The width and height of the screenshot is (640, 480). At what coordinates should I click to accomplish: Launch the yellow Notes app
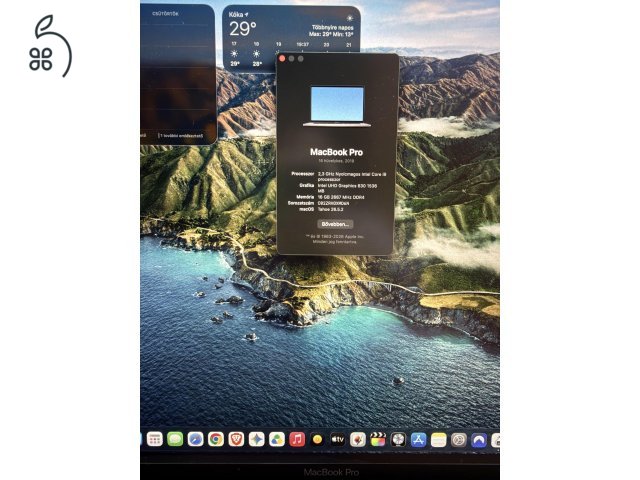439,440
